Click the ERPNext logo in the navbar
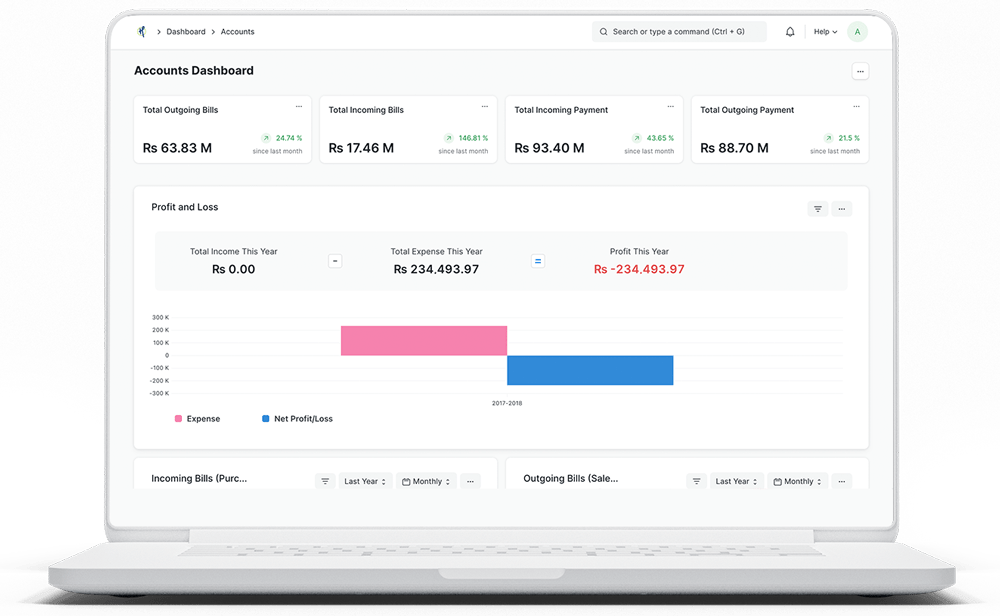This screenshot has width=1000, height=616. pyautogui.click(x=140, y=31)
